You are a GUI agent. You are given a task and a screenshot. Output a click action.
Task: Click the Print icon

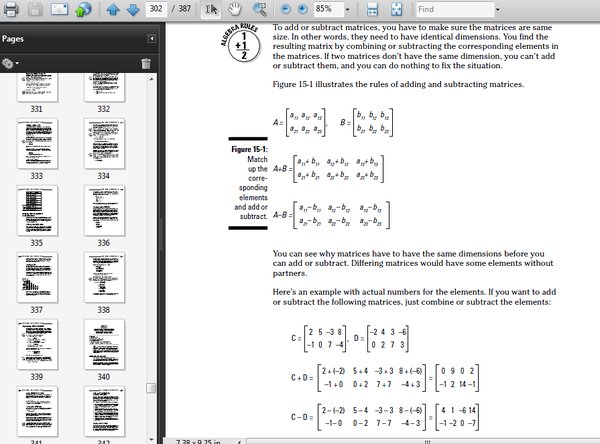pyautogui.click(x=11, y=9)
